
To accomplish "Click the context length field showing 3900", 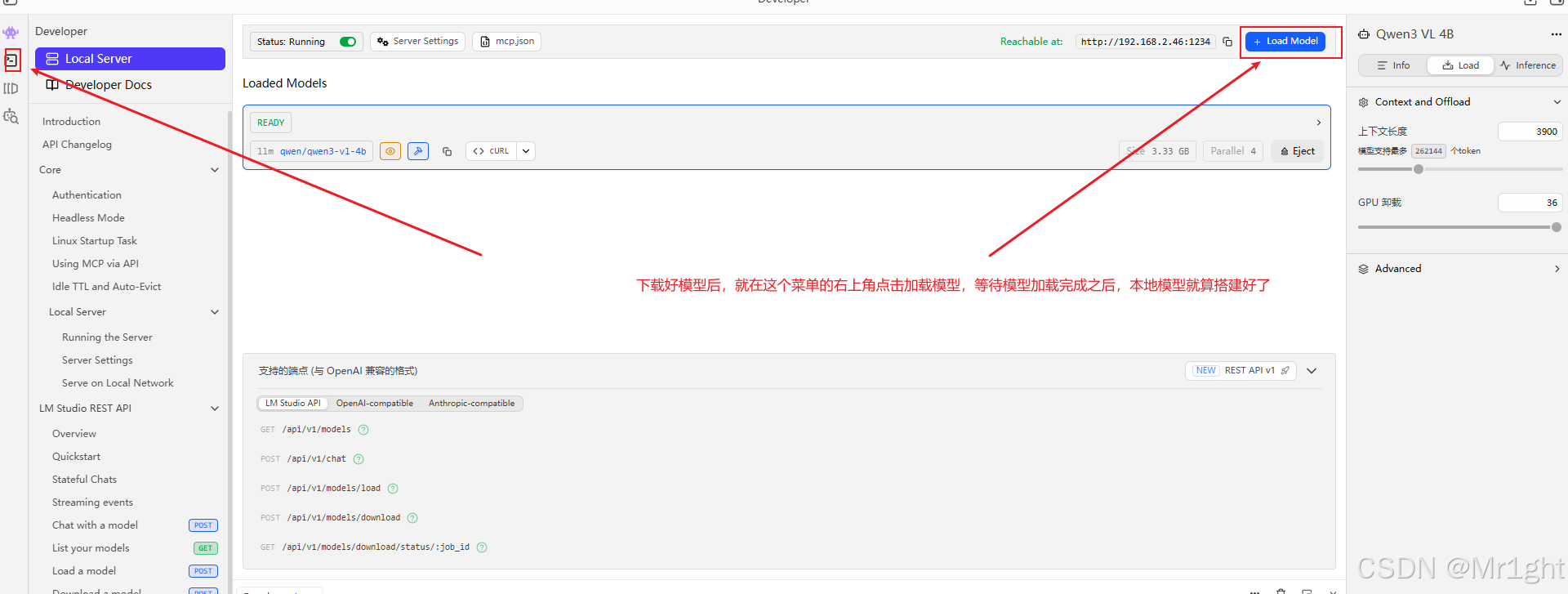I will click(1530, 132).
